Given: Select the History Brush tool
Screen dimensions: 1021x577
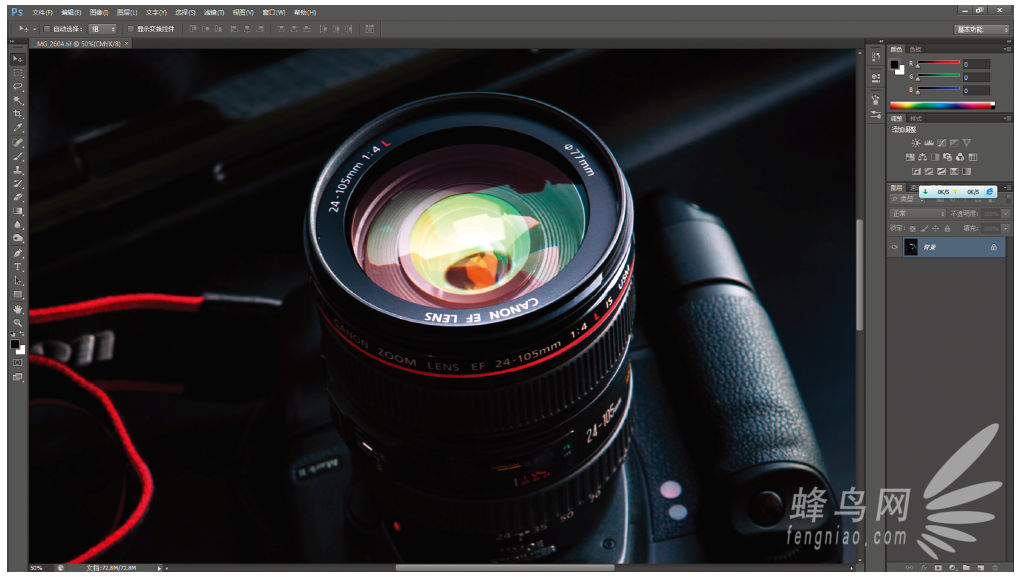Looking at the screenshot, I should click(x=18, y=184).
